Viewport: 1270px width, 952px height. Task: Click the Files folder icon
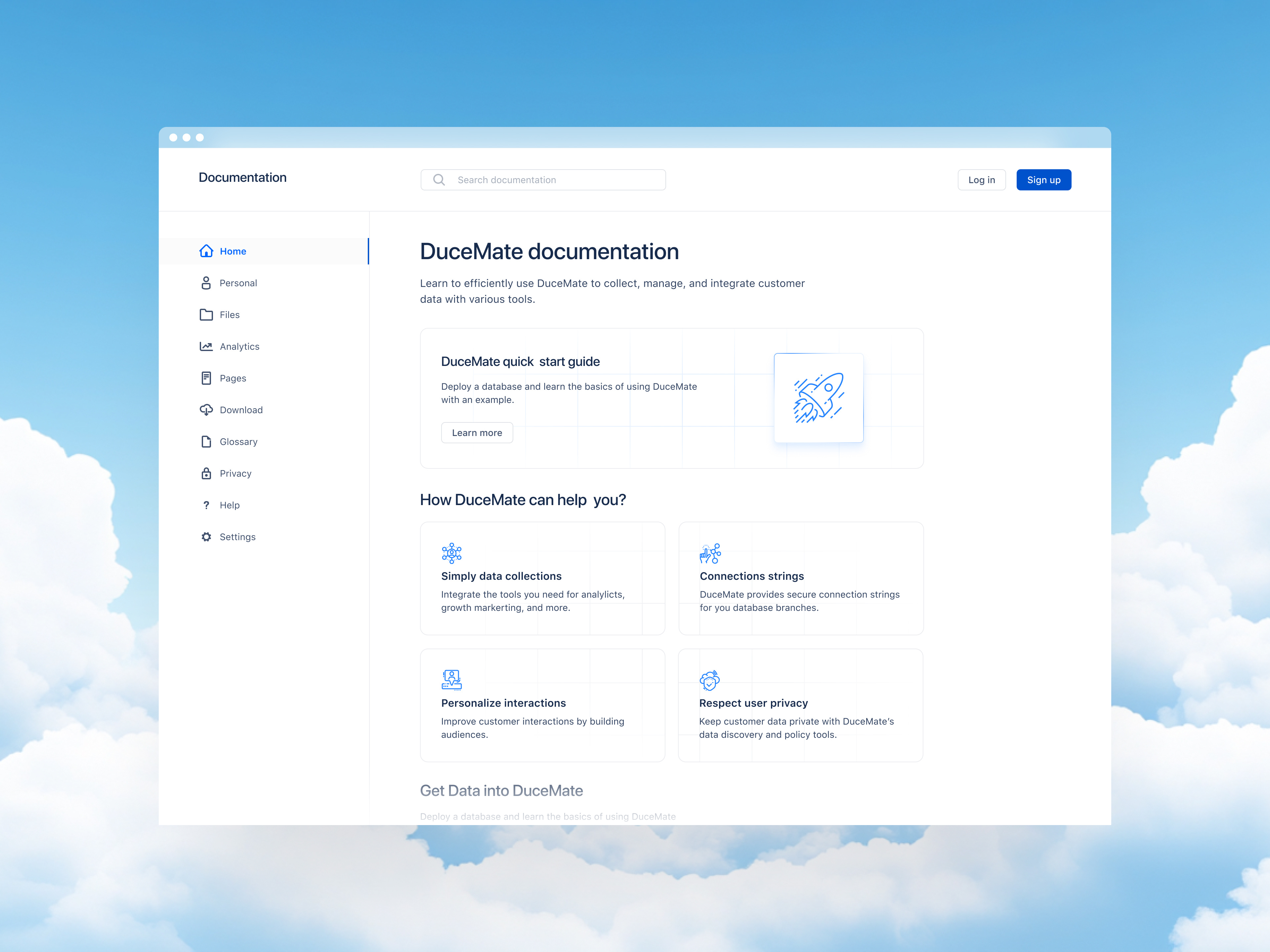click(x=206, y=314)
